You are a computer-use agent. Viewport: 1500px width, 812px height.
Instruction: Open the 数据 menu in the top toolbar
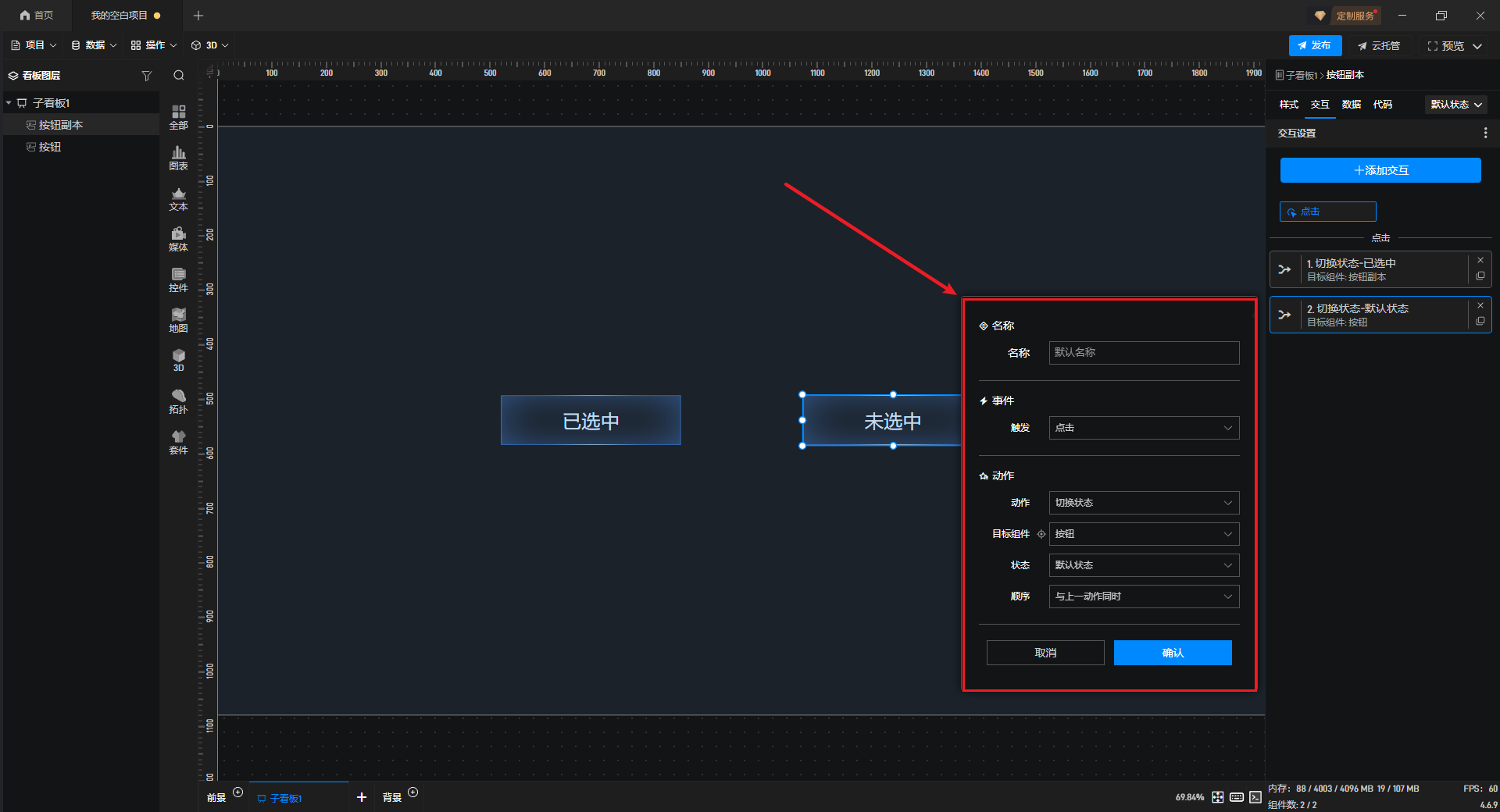94,45
